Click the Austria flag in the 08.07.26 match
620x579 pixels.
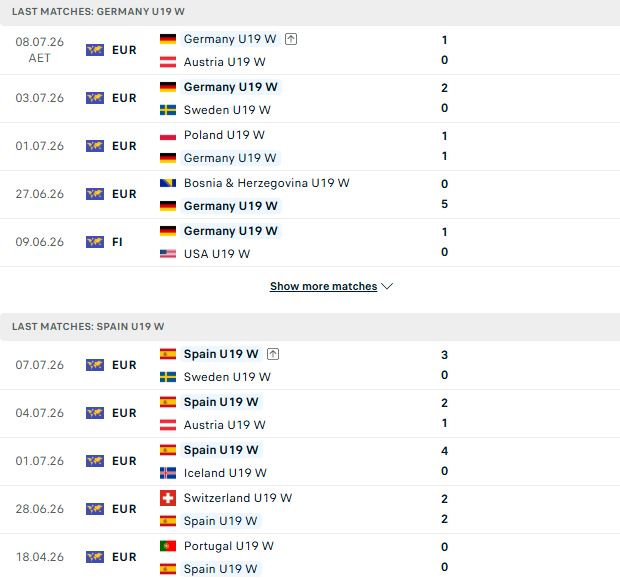(x=168, y=62)
